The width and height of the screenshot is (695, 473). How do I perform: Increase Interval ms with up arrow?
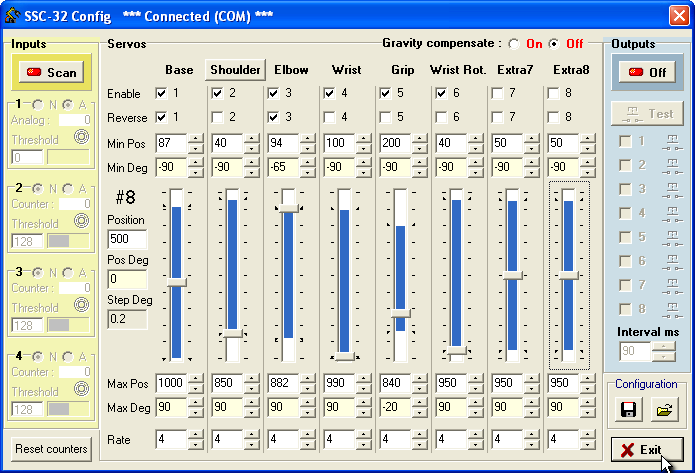click(663, 346)
